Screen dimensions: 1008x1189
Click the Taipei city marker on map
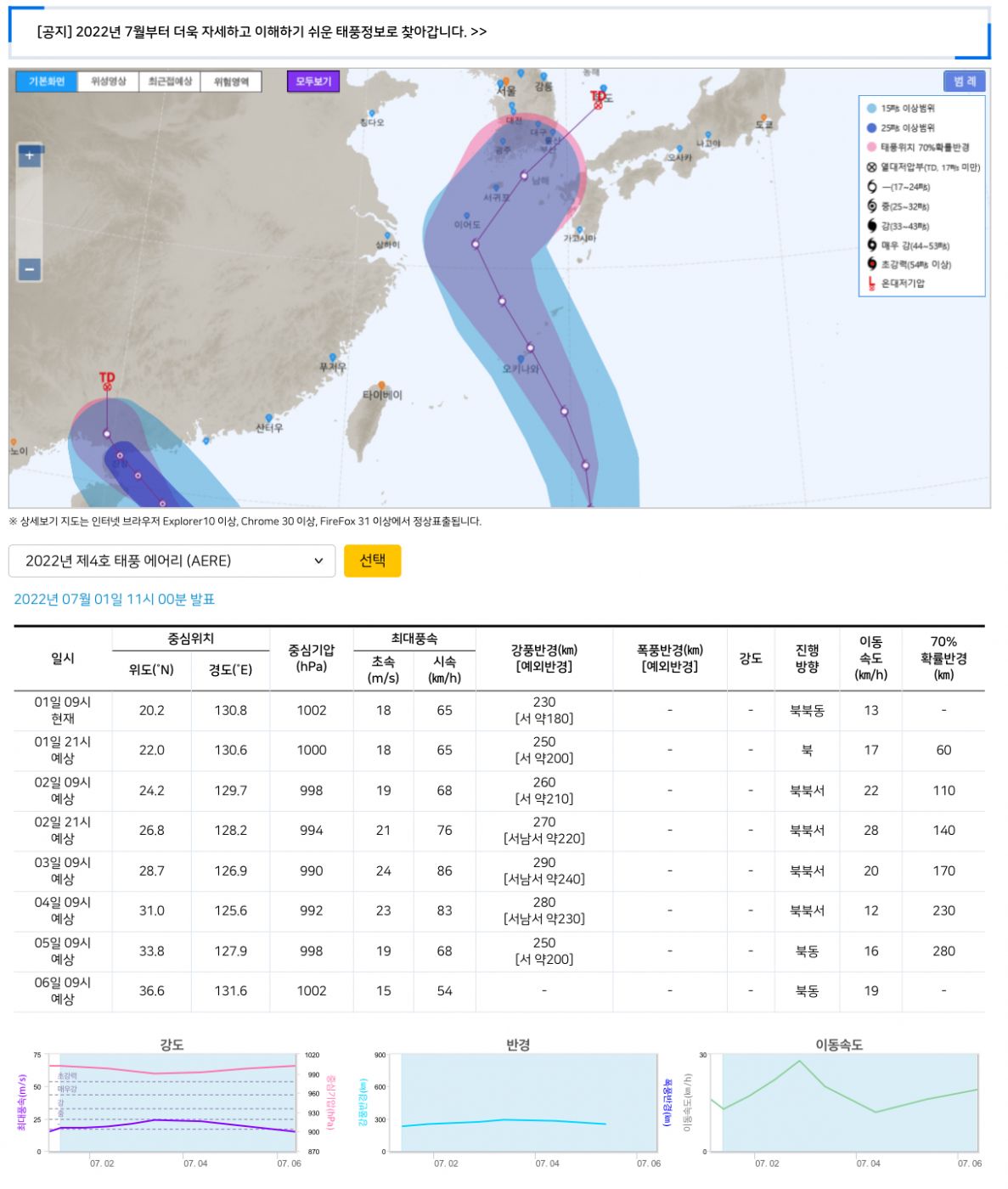coord(381,386)
